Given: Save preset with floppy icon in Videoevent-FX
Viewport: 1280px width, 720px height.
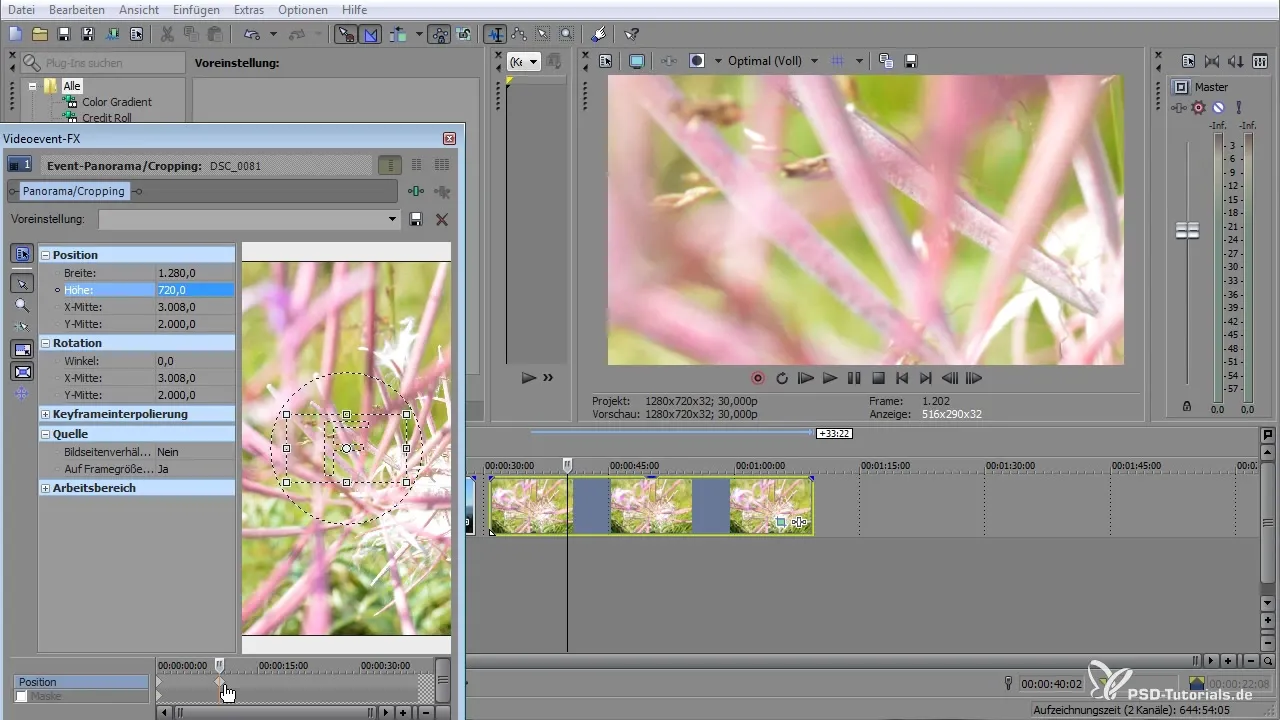Looking at the screenshot, I should click(x=417, y=218).
